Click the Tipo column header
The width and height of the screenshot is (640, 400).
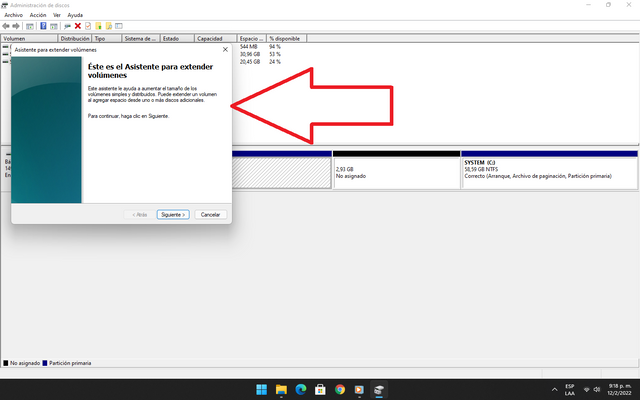(107, 38)
